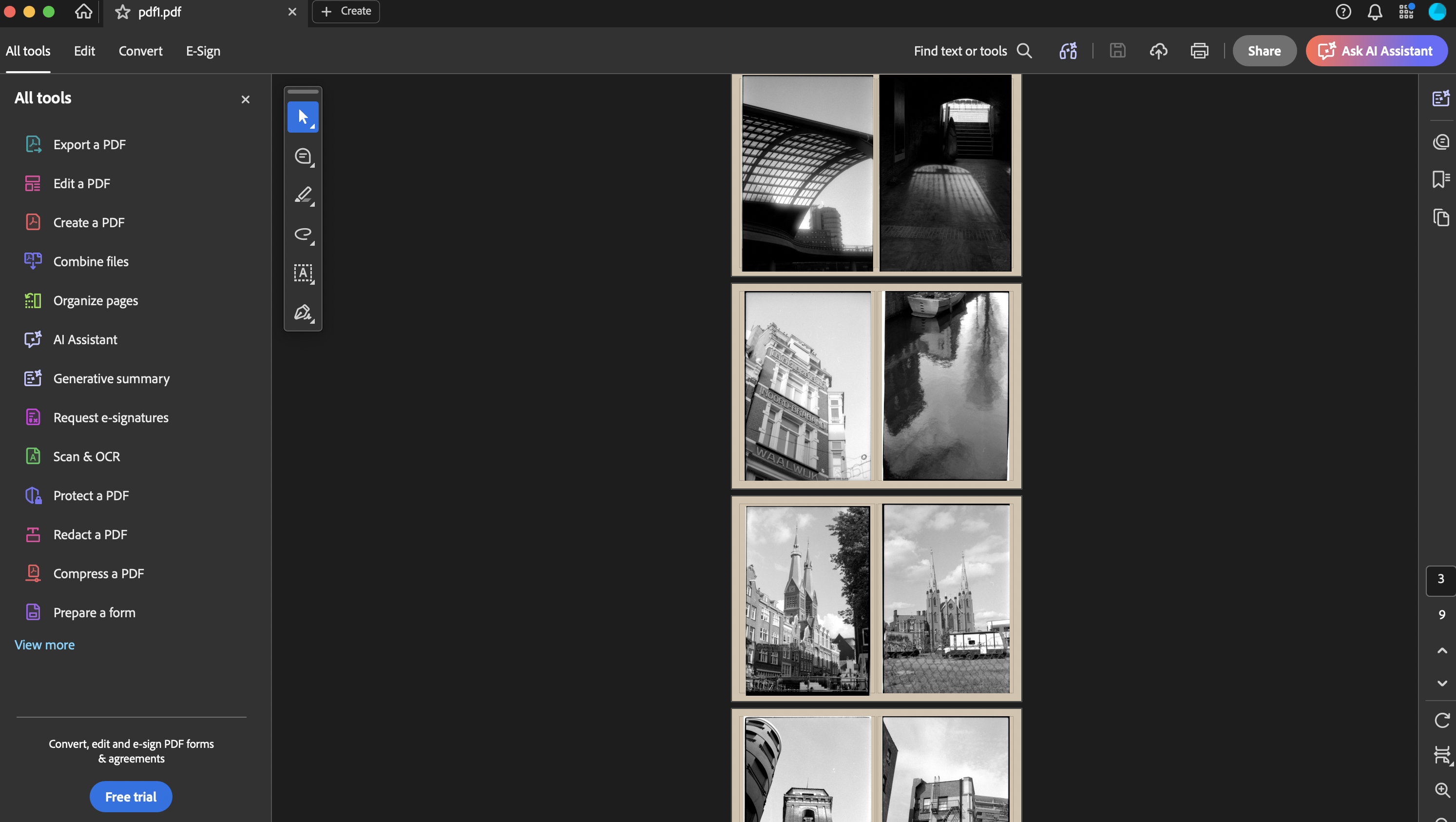
Task: Start the Free trial
Action: coord(131,797)
